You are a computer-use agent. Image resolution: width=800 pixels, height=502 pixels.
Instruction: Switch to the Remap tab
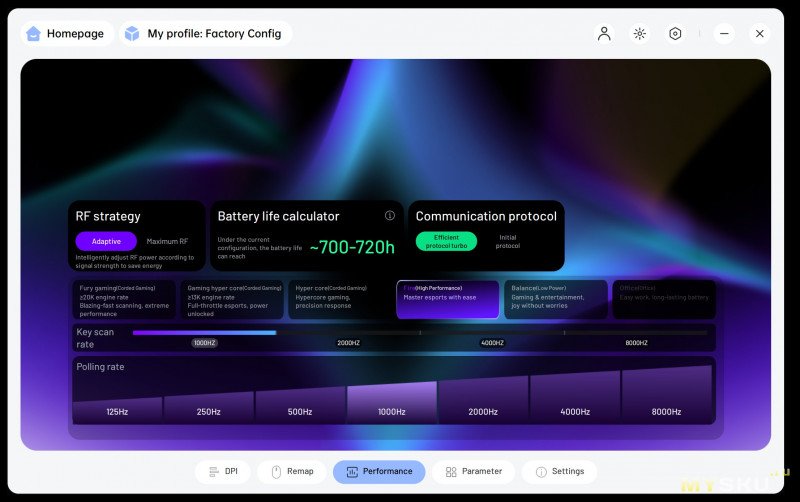(x=291, y=471)
